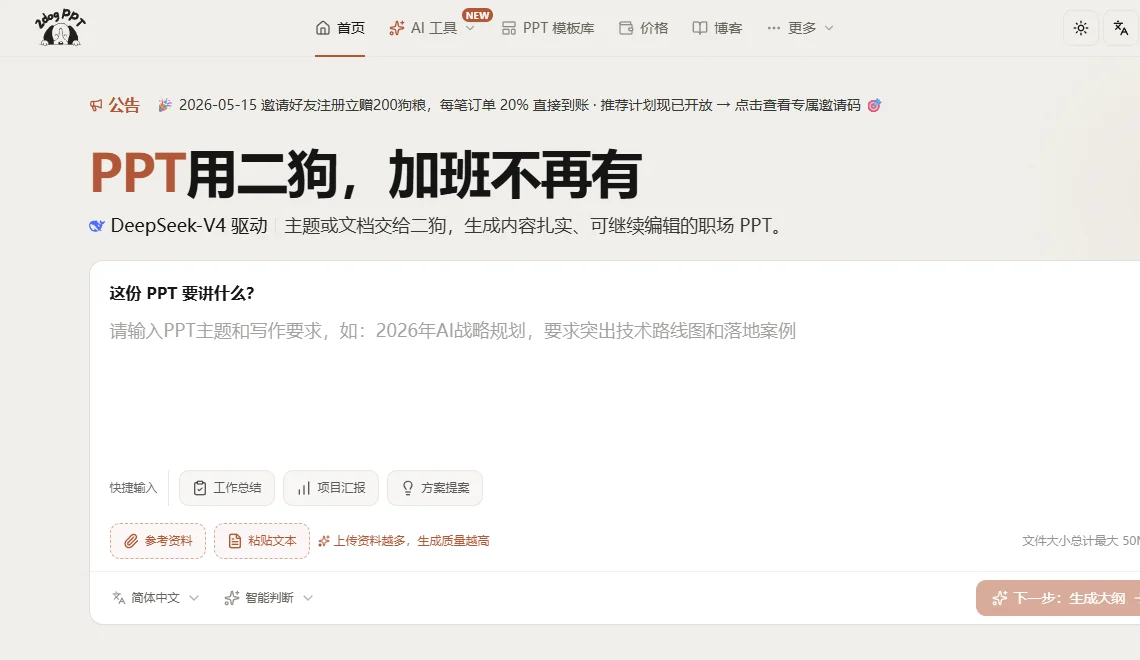The image size is (1140, 660).
Task: Click the 公告 megaphone icon
Action: pyautogui.click(x=96, y=105)
